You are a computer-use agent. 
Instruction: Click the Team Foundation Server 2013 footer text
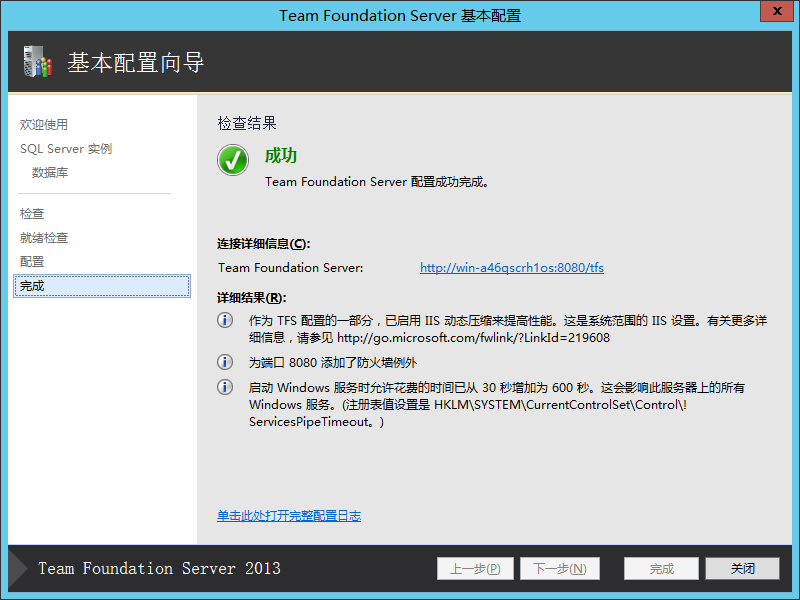[159, 568]
